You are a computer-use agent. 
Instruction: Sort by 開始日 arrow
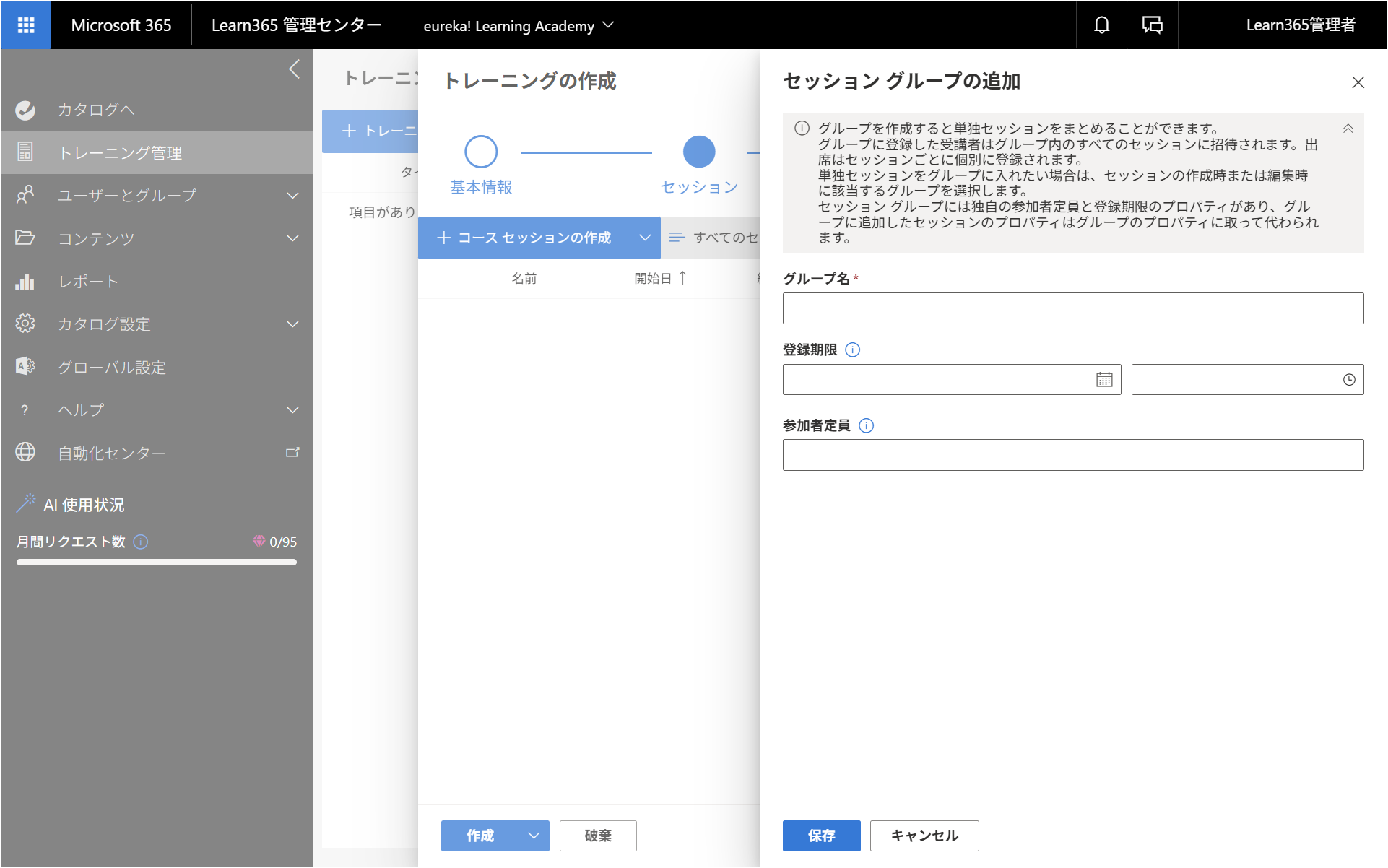tap(682, 278)
